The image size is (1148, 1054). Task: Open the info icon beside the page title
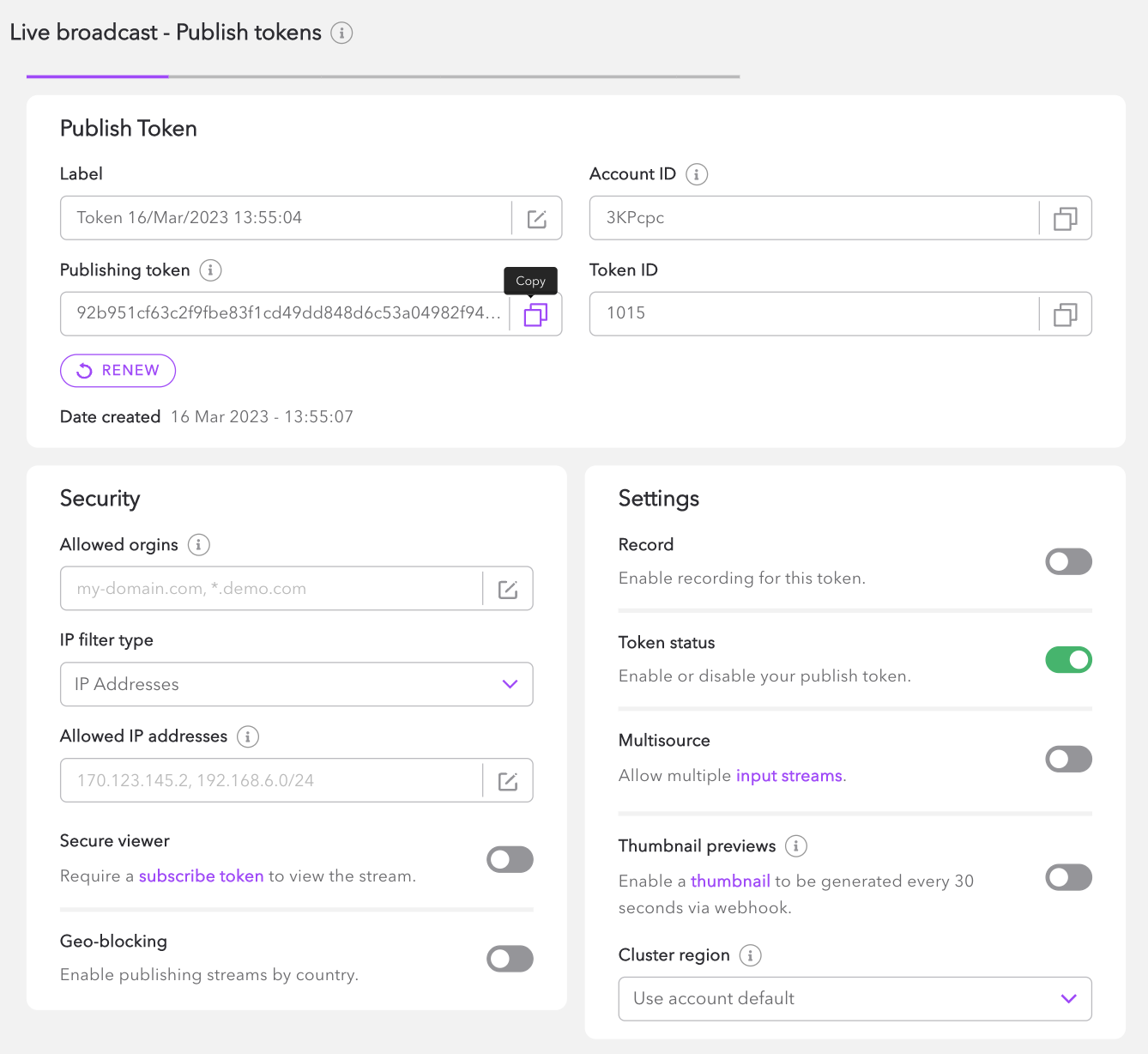tap(341, 33)
